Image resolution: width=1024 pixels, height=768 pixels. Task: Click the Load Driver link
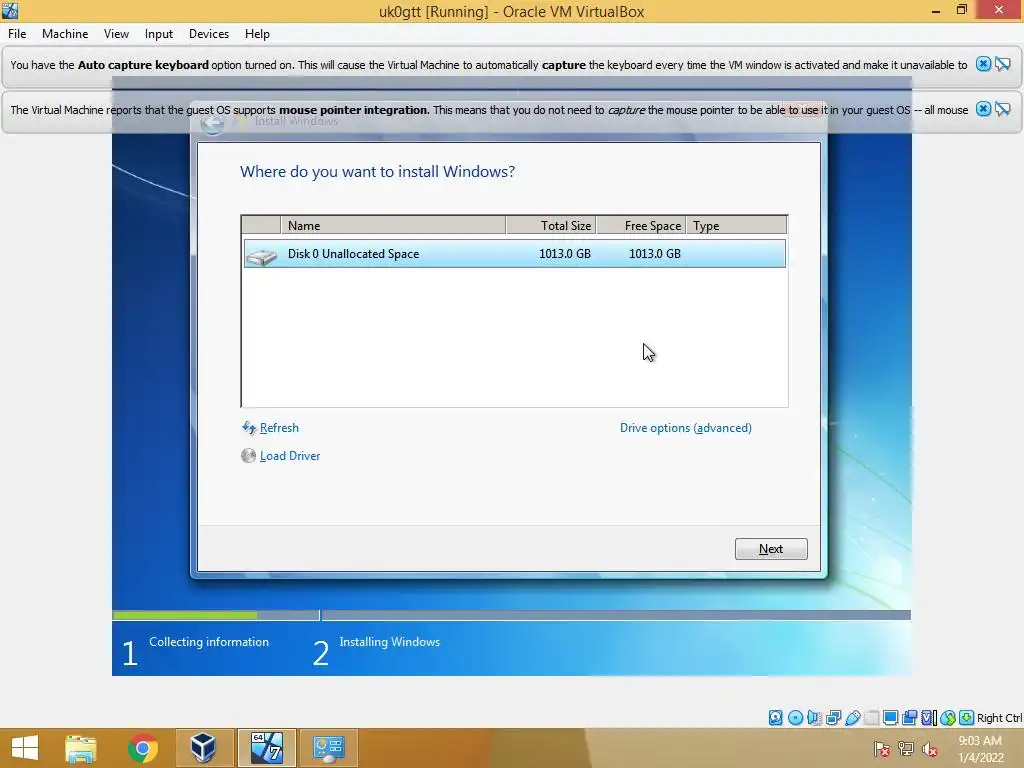[290, 456]
